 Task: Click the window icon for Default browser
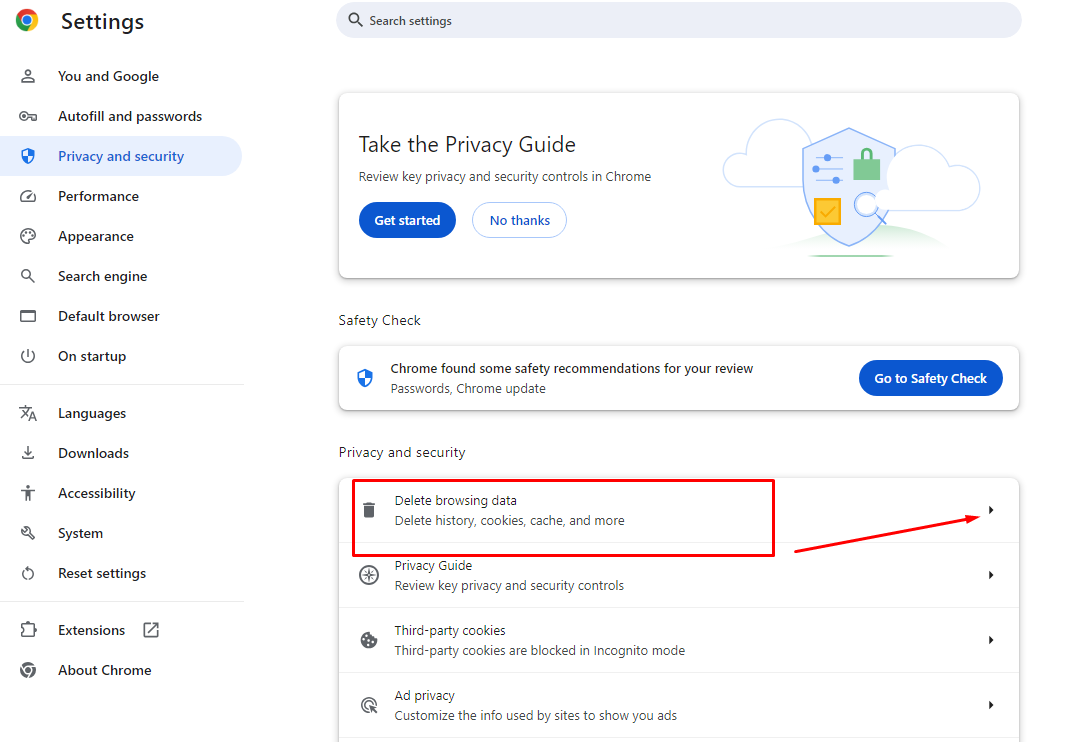28,316
